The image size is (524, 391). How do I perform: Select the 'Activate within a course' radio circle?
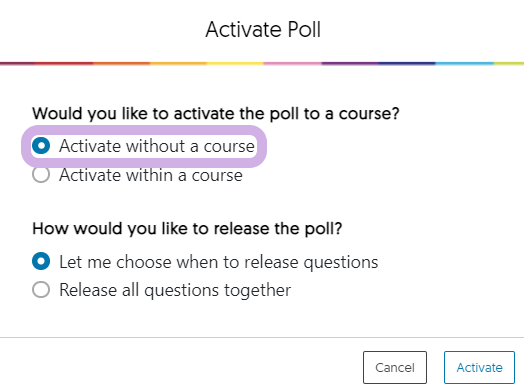41,174
